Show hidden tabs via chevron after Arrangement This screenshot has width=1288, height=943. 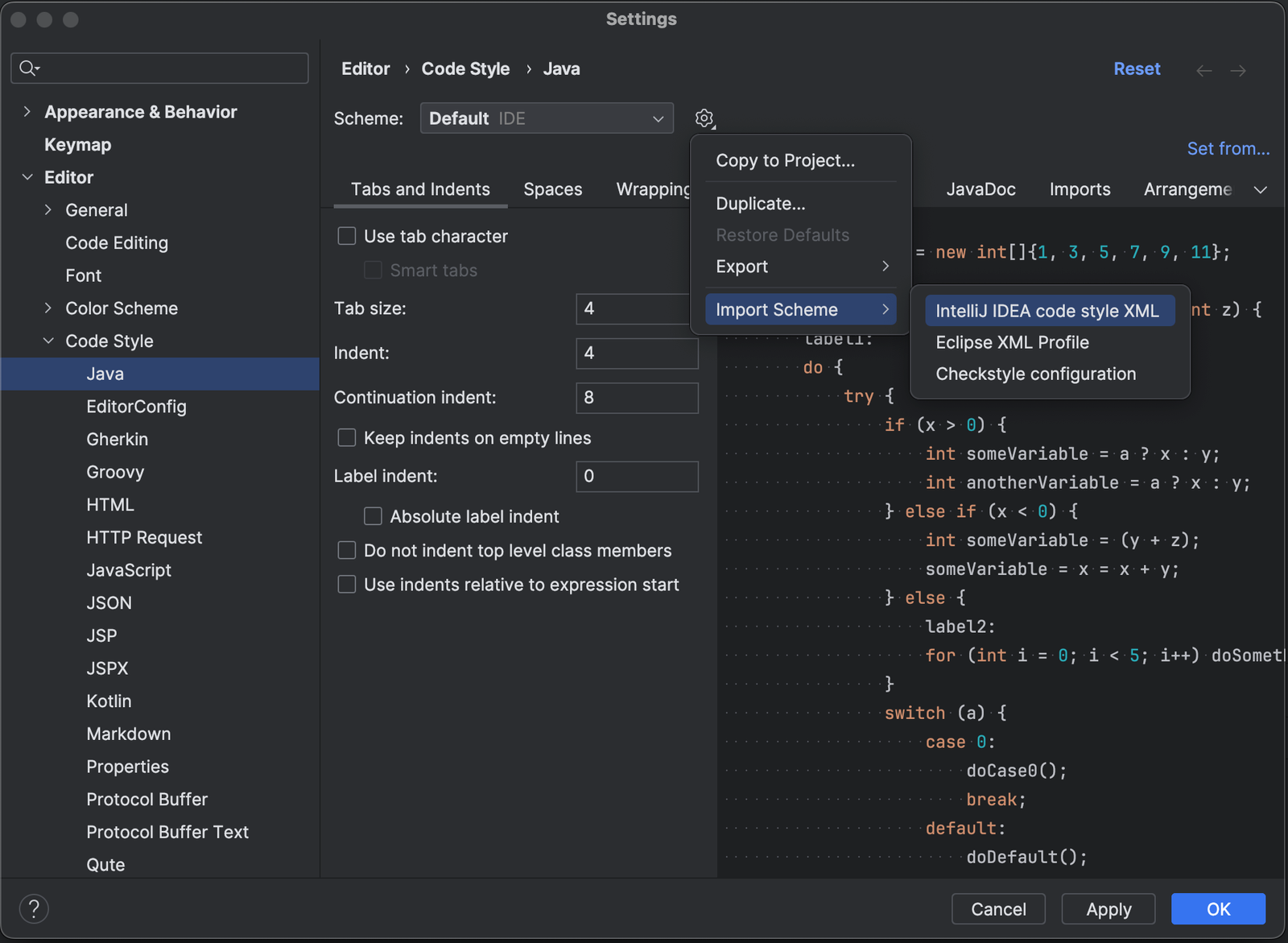[x=1261, y=189]
